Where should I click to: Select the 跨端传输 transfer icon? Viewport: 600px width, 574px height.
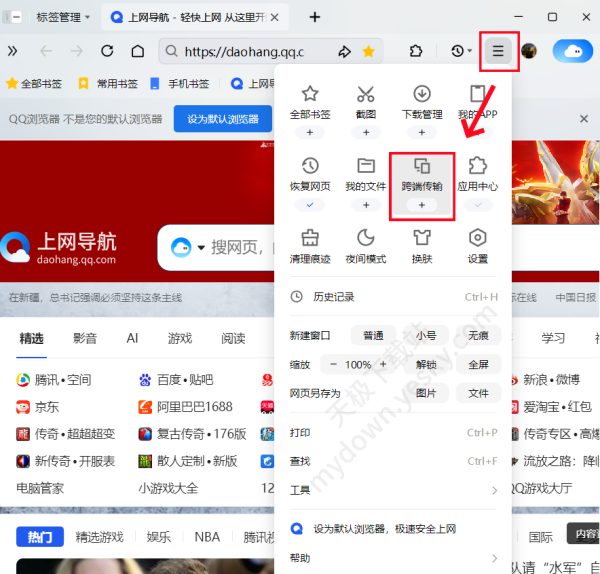click(421, 166)
